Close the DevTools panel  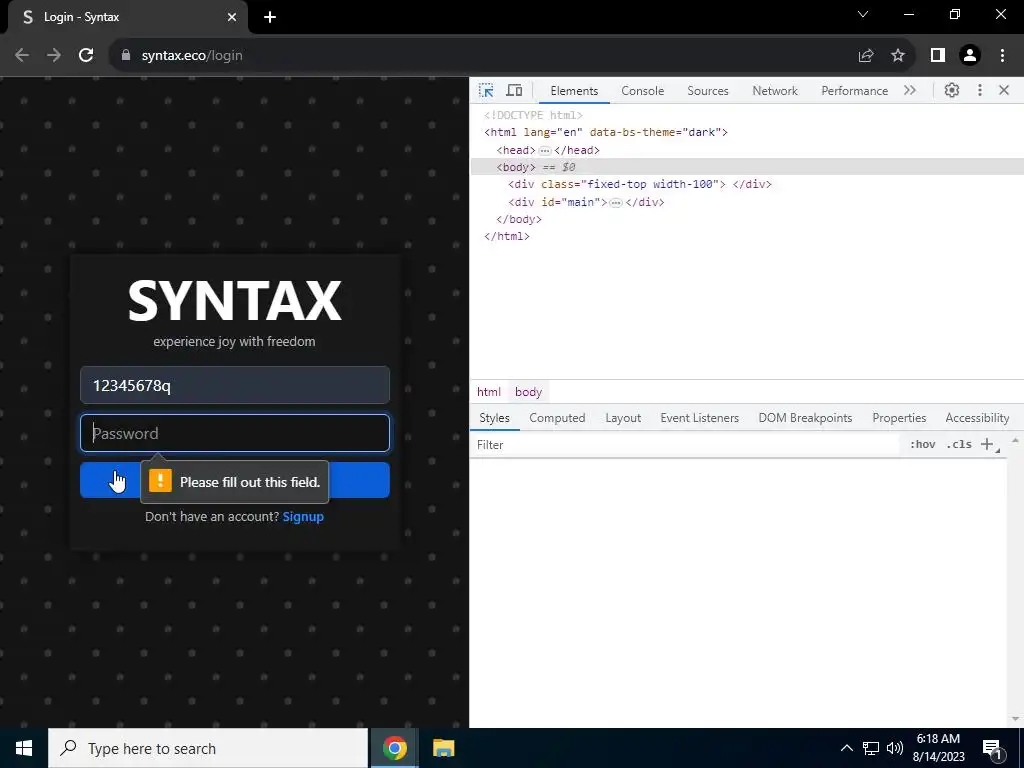(1004, 91)
